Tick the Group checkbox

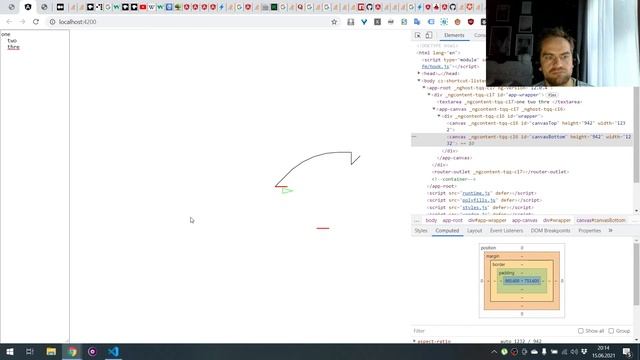(611, 331)
